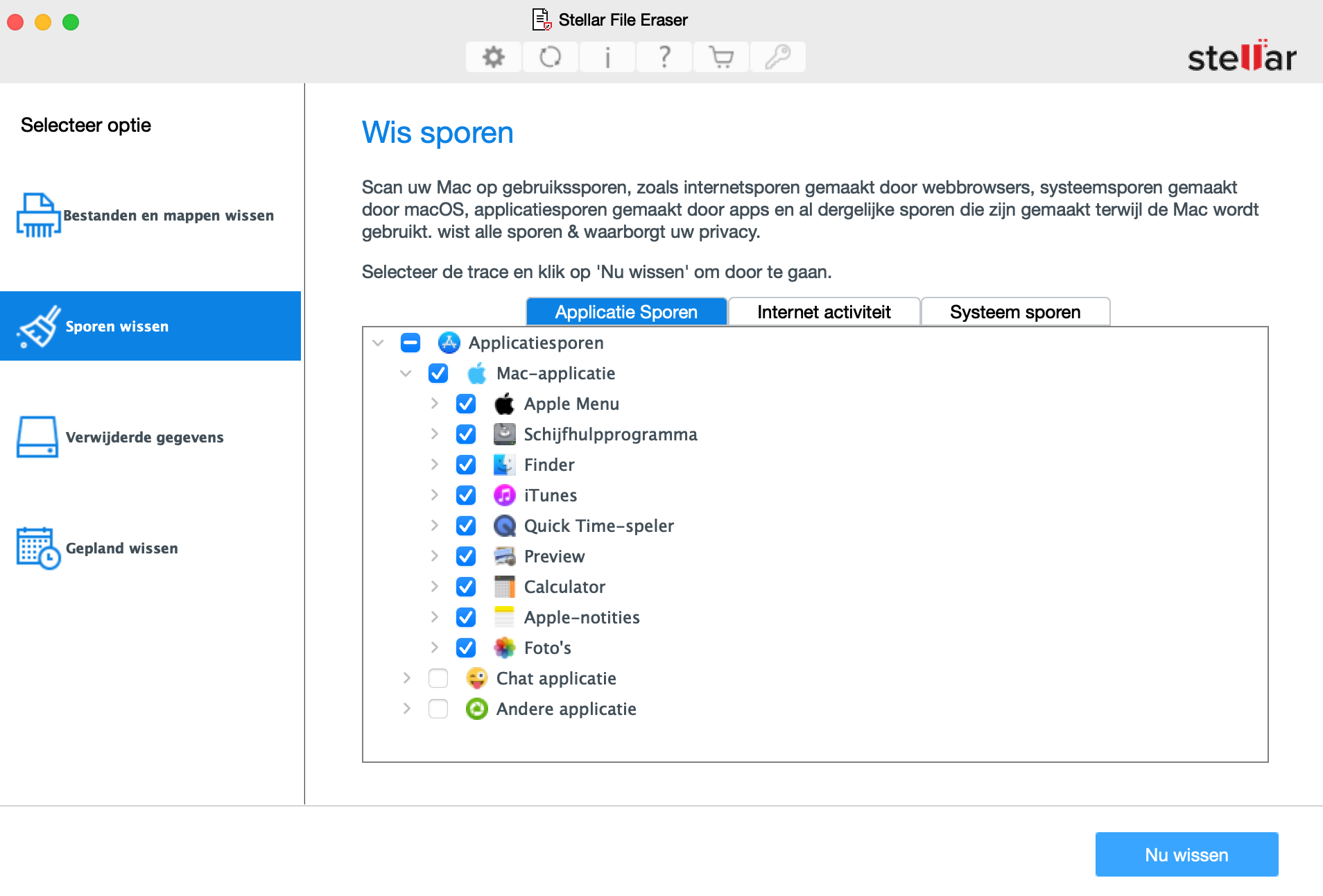The height and width of the screenshot is (896, 1323).
Task: Click the Chat applicatie emoji icon
Action: coord(477,678)
